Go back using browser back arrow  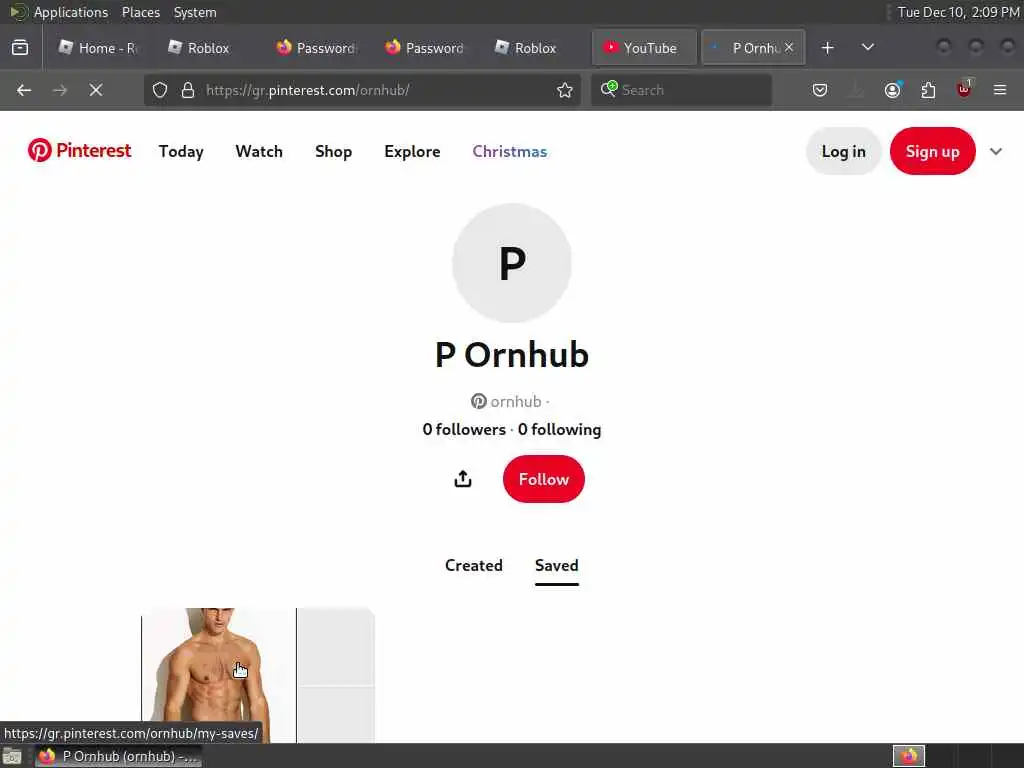pos(24,90)
